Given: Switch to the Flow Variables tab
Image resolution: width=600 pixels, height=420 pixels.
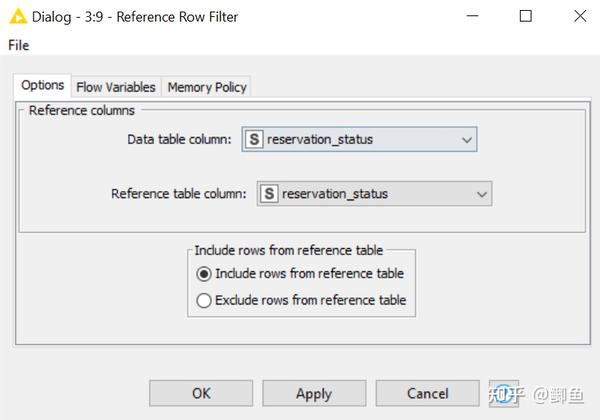Looking at the screenshot, I should 116,87.
